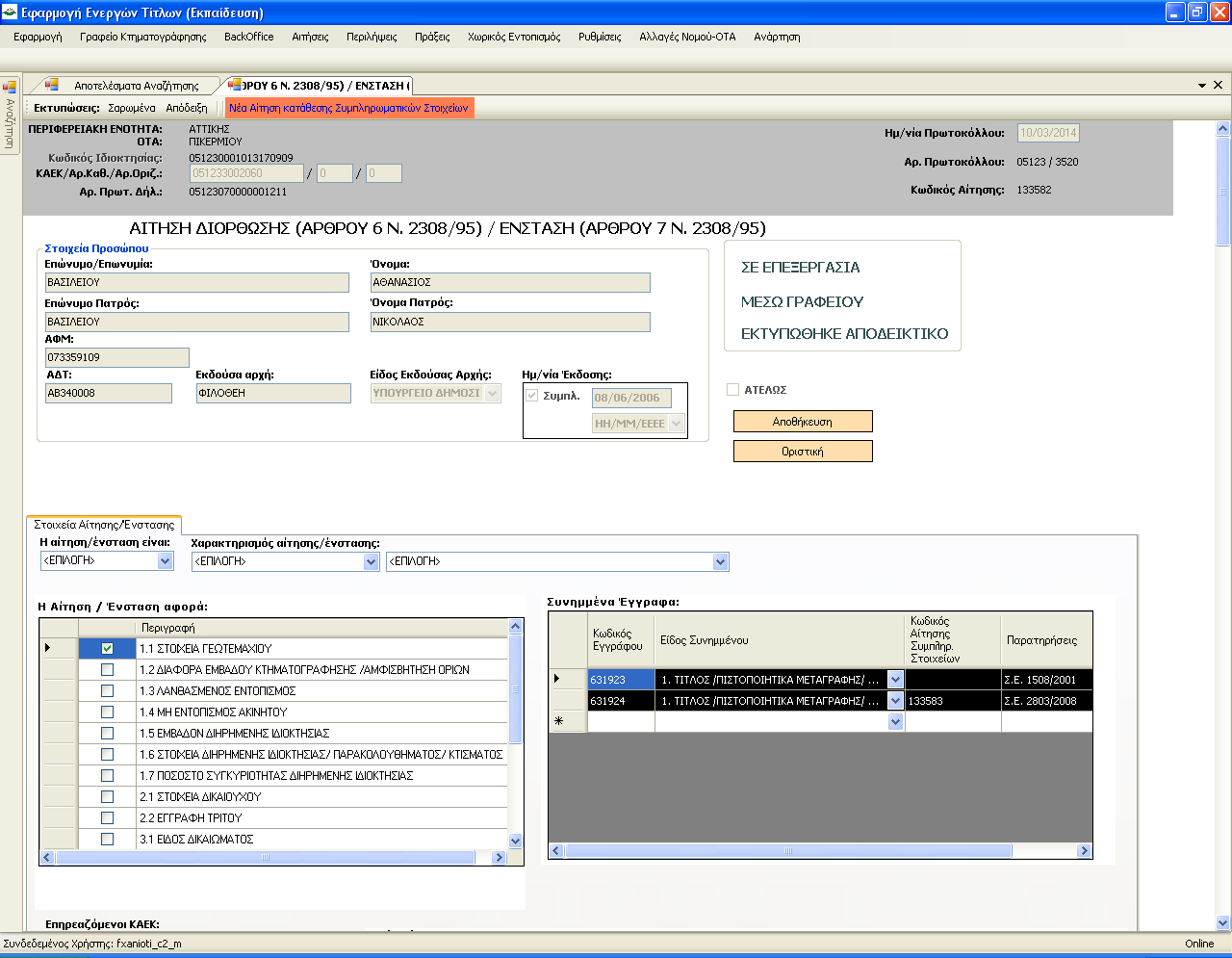Check 1.6 ΣΤΟΙΧΕΙΑ ΔΙΗΡΗΜΕΝΗΣ ΙΔΙΟΚΤΗΣΙΑΣ checkbox
This screenshot has width=1232, height=958.
click(x=107, y=755)
